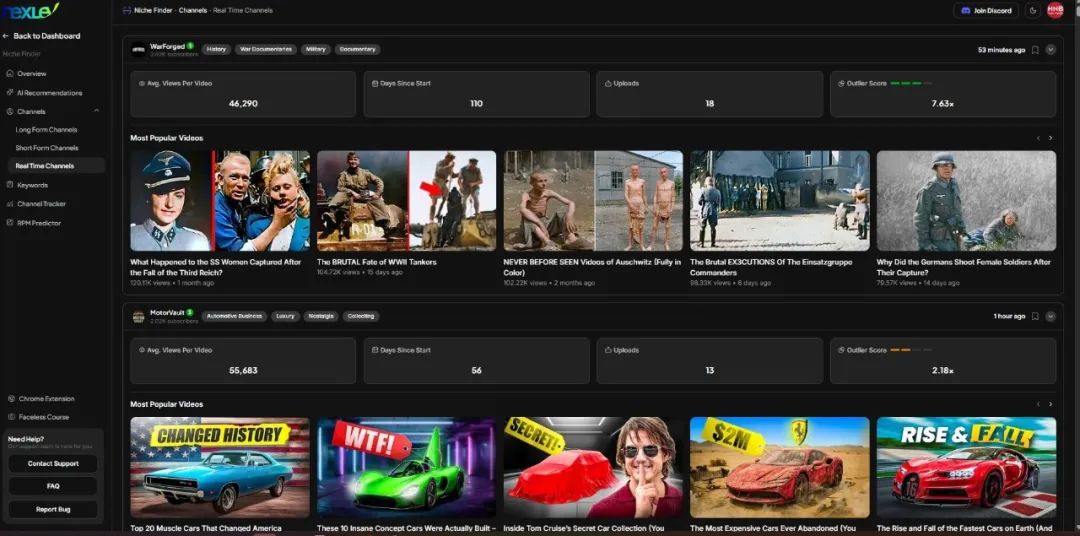This screenshot has height=536, width=1080.
Task: Toggle dark mode with the moon icon
Action: (x=1033, y=10)
